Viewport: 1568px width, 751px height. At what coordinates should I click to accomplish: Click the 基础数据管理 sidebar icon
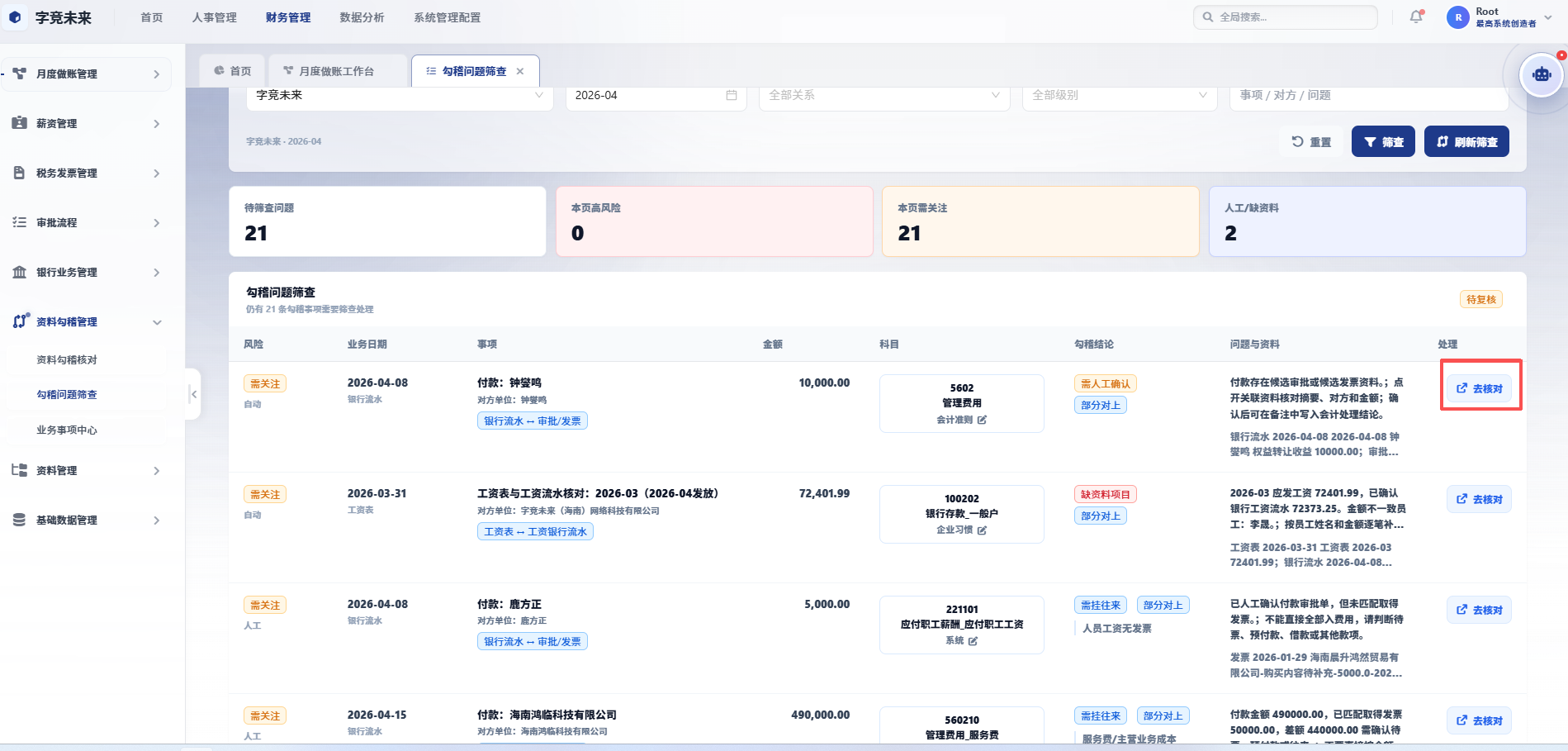point(19,520)
